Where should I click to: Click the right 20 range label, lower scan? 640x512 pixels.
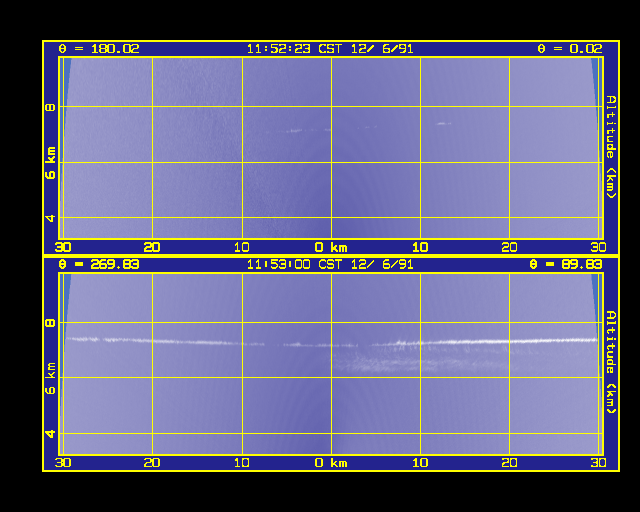tap(509, 463)
